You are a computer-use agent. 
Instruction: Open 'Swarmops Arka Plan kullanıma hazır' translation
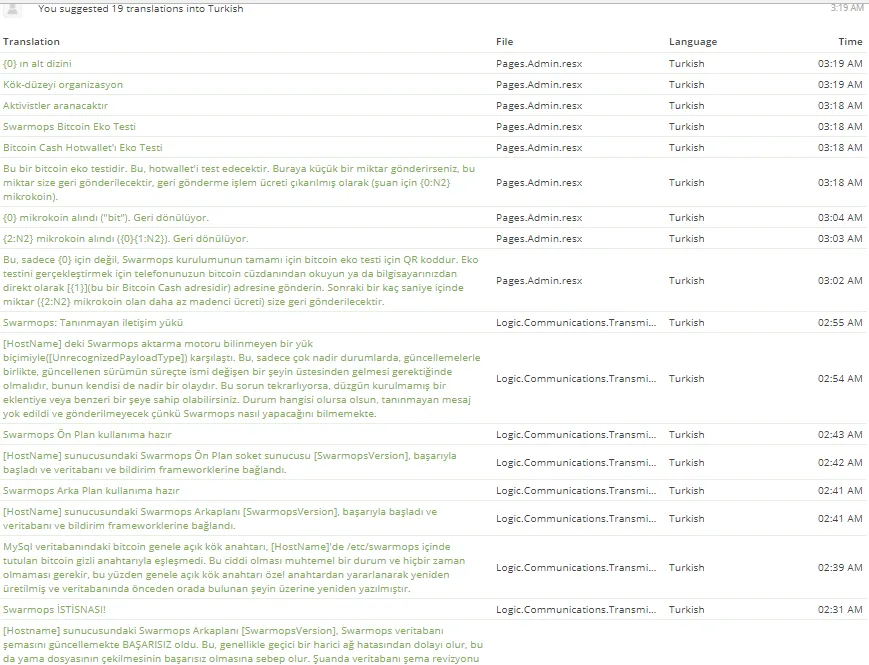91,490
